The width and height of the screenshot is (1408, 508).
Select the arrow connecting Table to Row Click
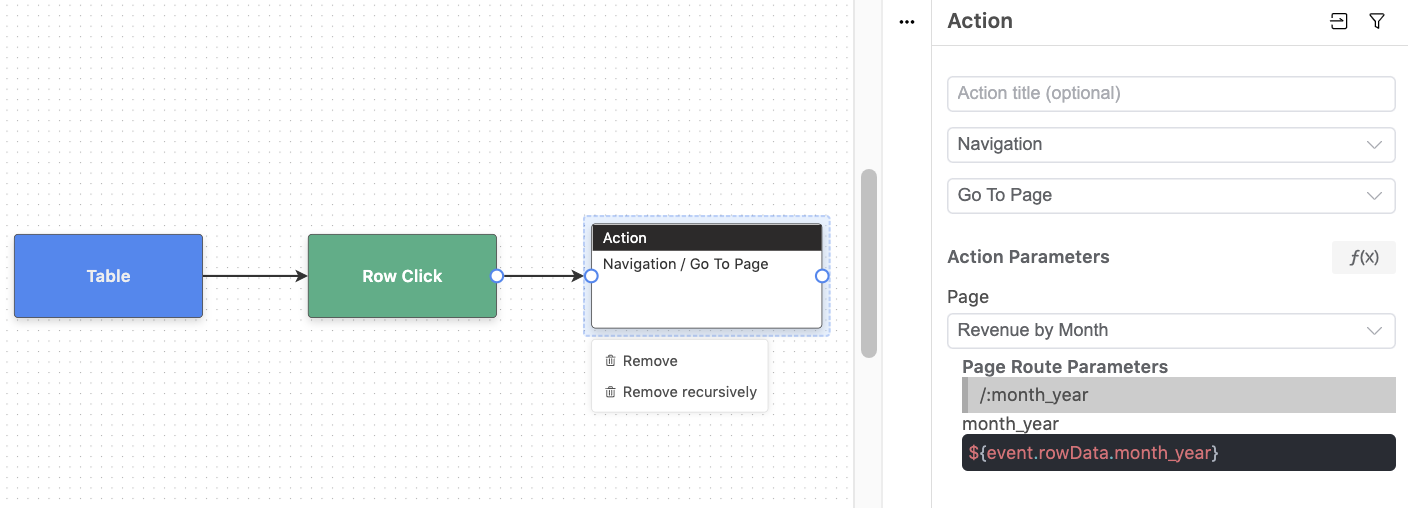tap(254, 276)
